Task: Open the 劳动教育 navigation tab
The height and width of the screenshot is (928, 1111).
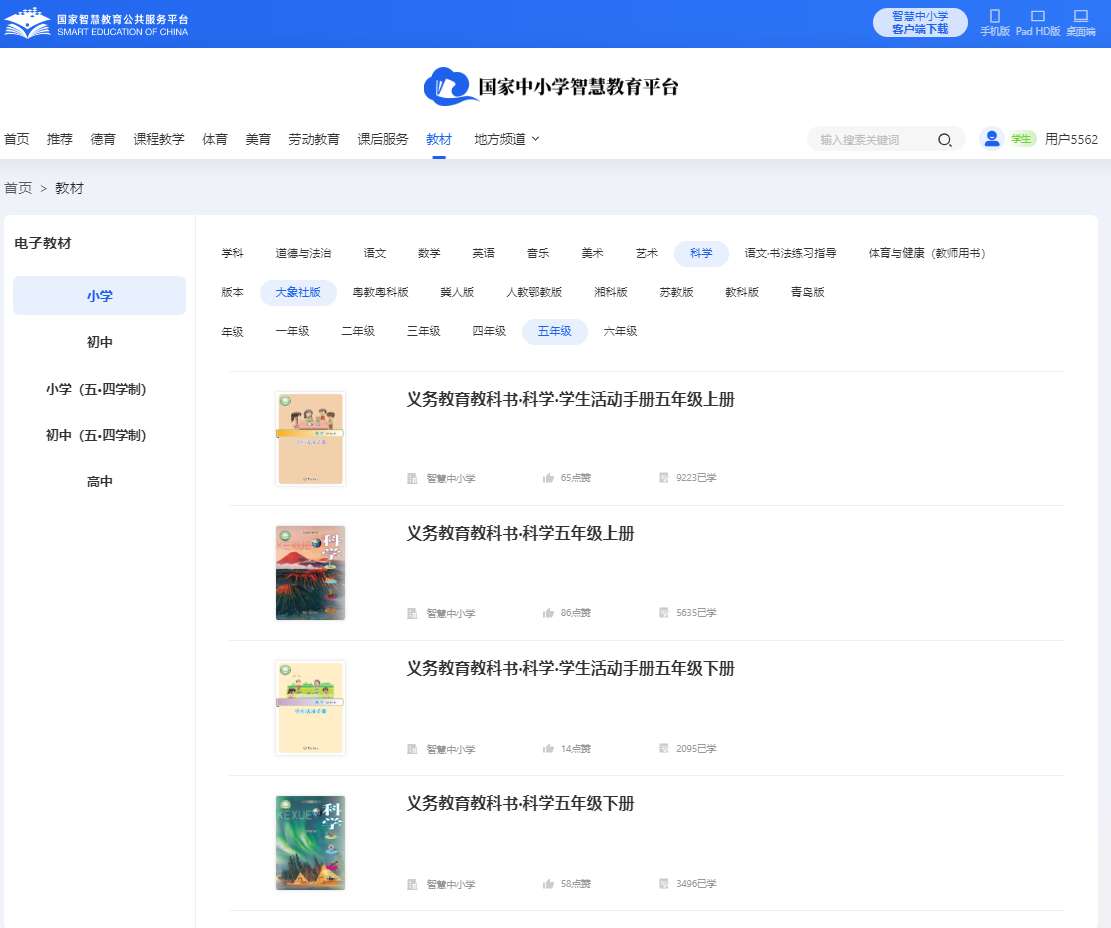Action: 314,139
